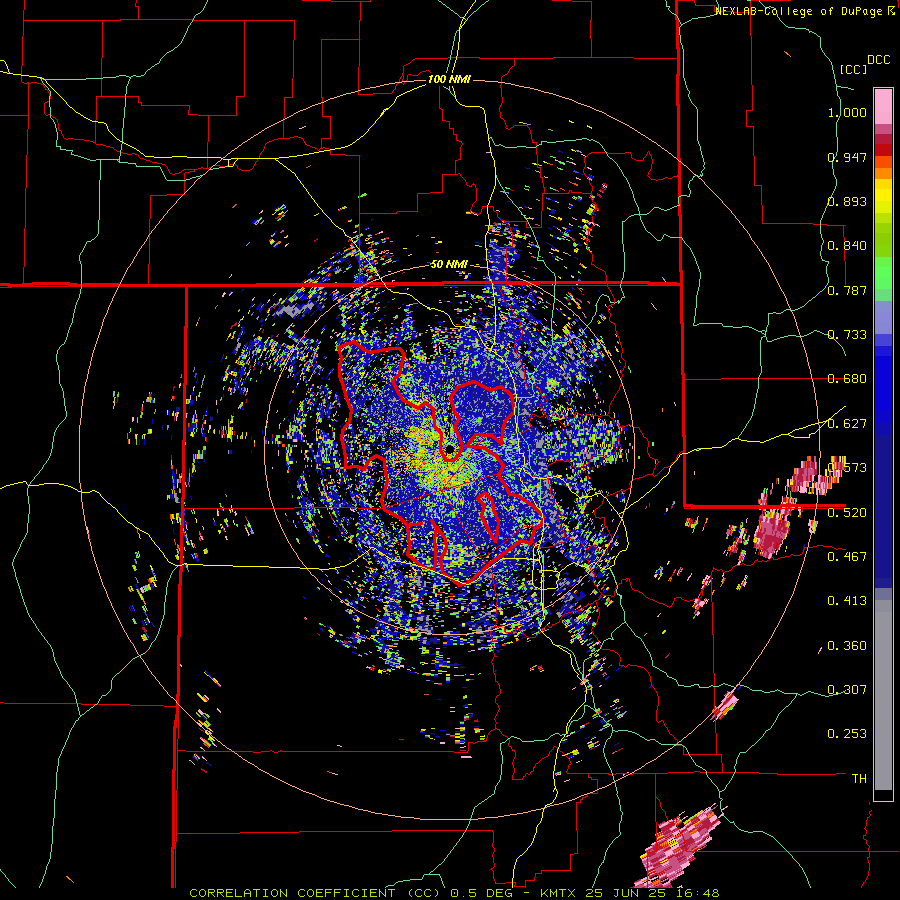
Task: Click the large pink echo cluster at bottom
Action: click(x=680, y=847)
